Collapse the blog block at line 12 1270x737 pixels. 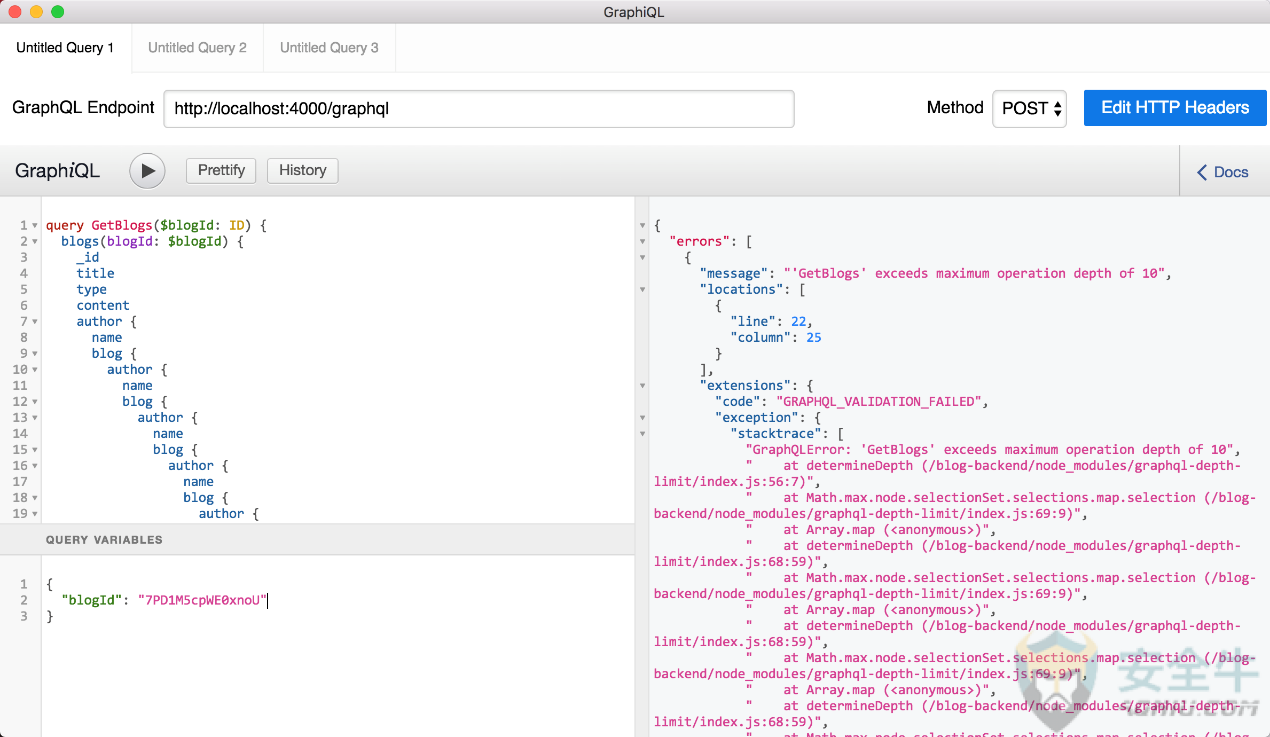click(35, 402)
